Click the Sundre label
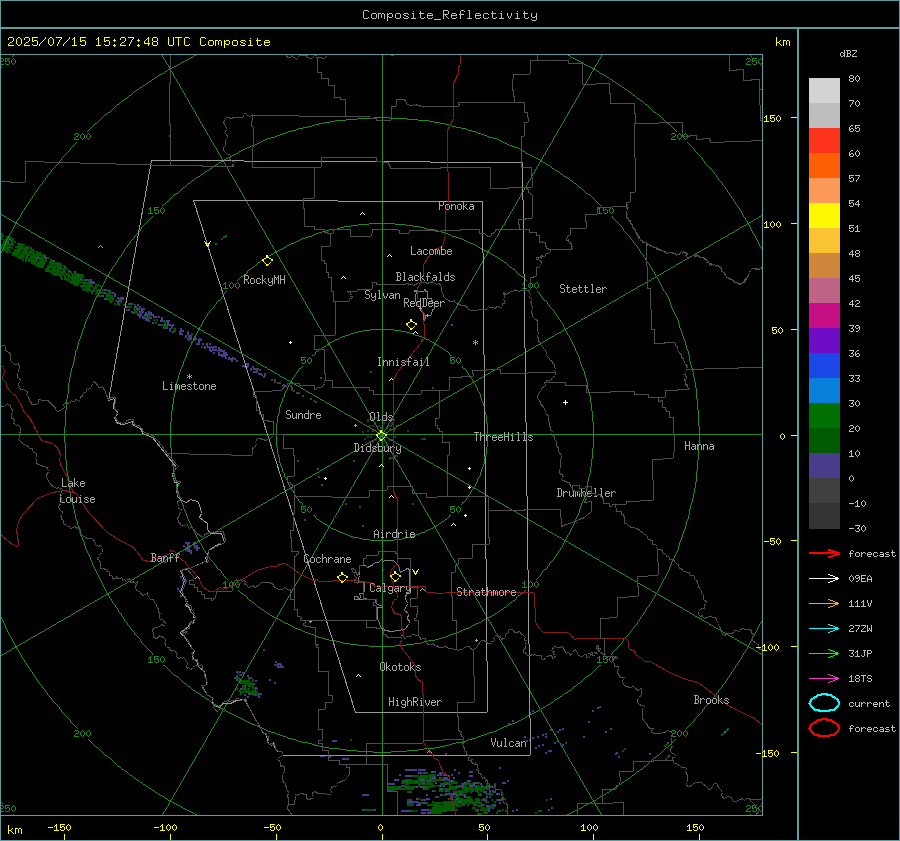The image size is (900, 841). click(x=303, y=414)
